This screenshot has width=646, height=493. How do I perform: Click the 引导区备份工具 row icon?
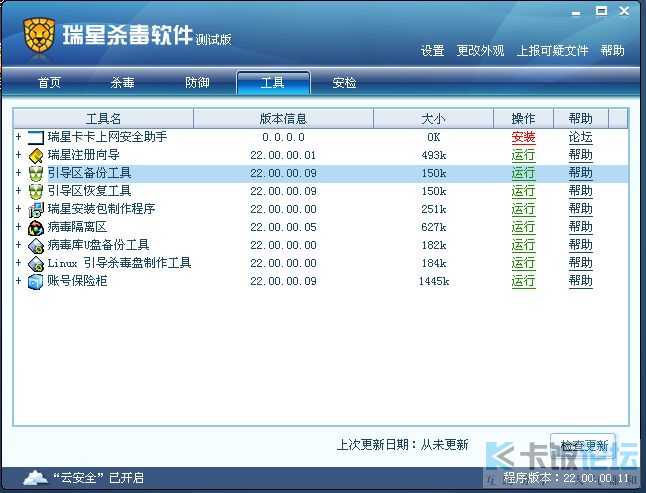(36, 173)
